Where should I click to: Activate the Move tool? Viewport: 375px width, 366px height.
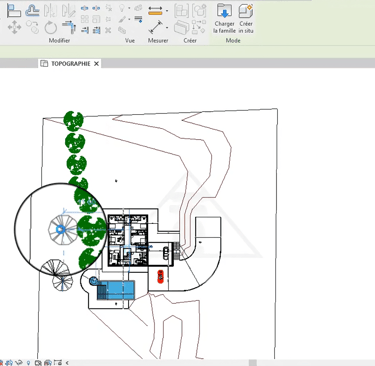click(x=14, y=27)
